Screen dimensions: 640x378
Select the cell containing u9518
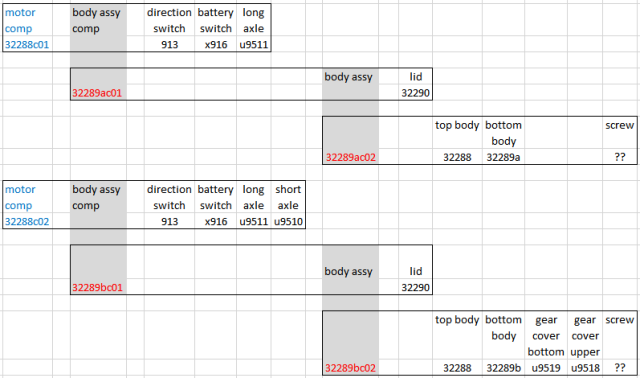585,368
